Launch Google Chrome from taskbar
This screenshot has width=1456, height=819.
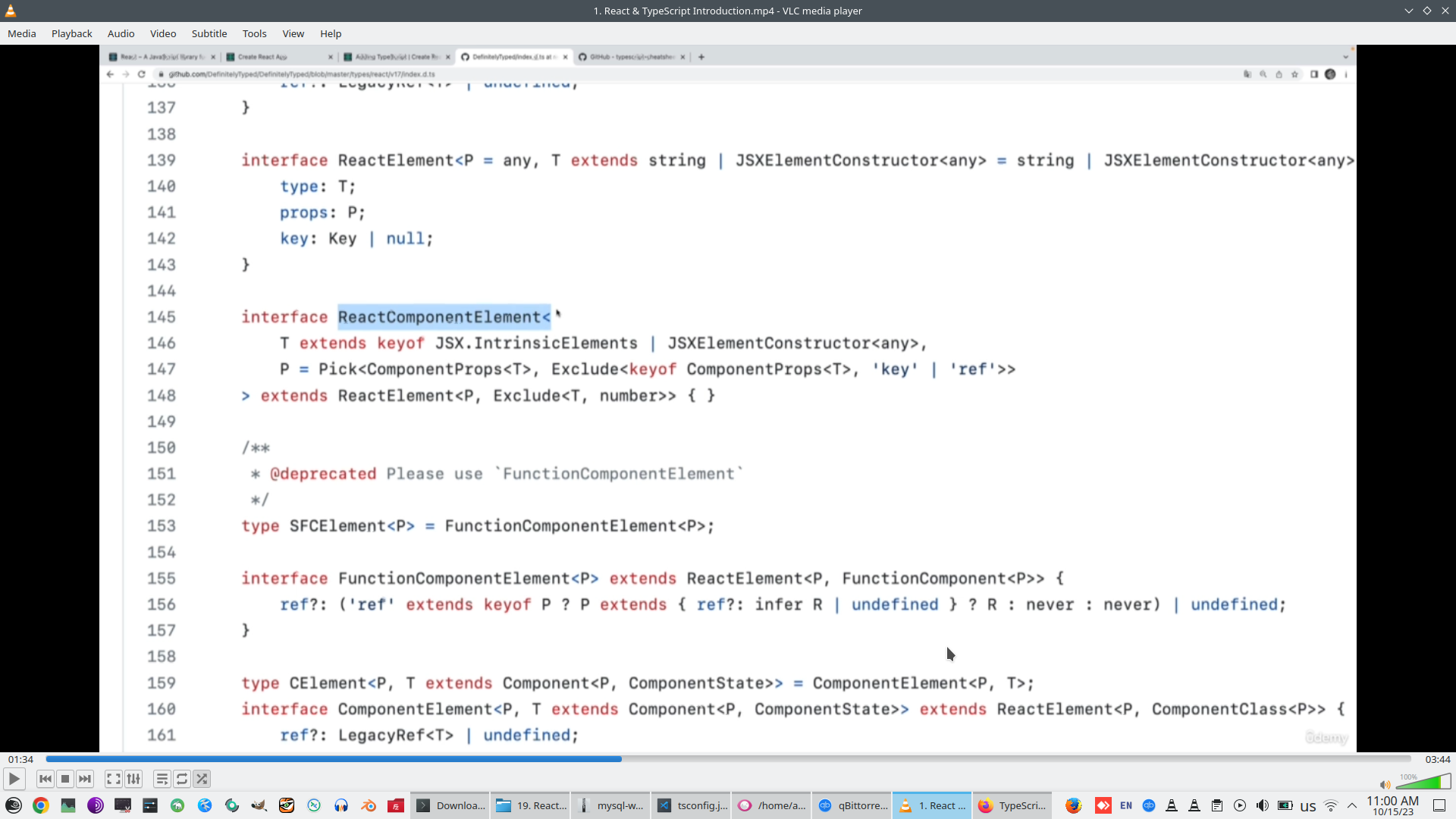pyautogui.click(x=41, y=805)
